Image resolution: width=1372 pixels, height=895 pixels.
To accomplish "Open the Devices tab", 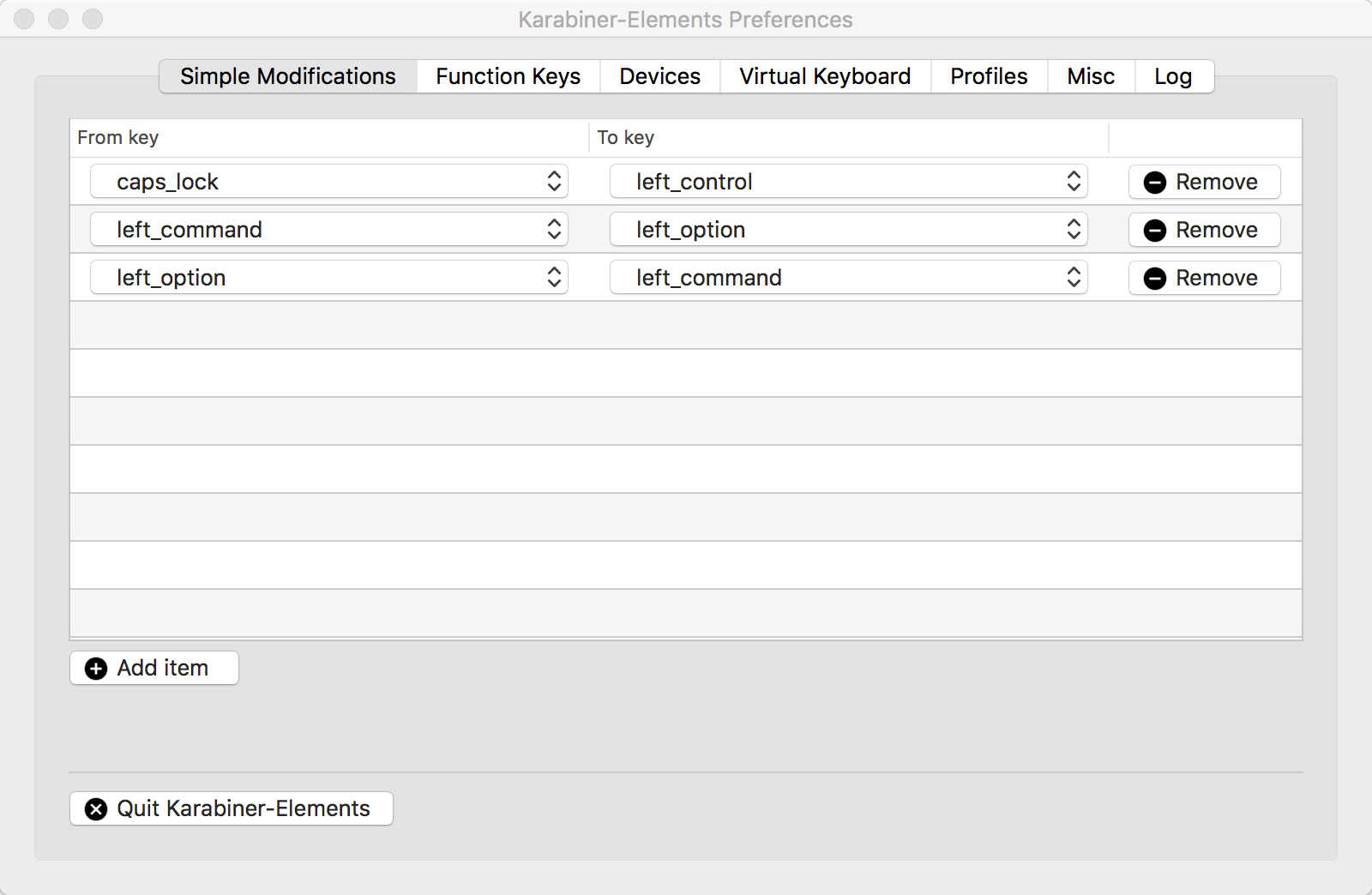I will pos(660,76).
